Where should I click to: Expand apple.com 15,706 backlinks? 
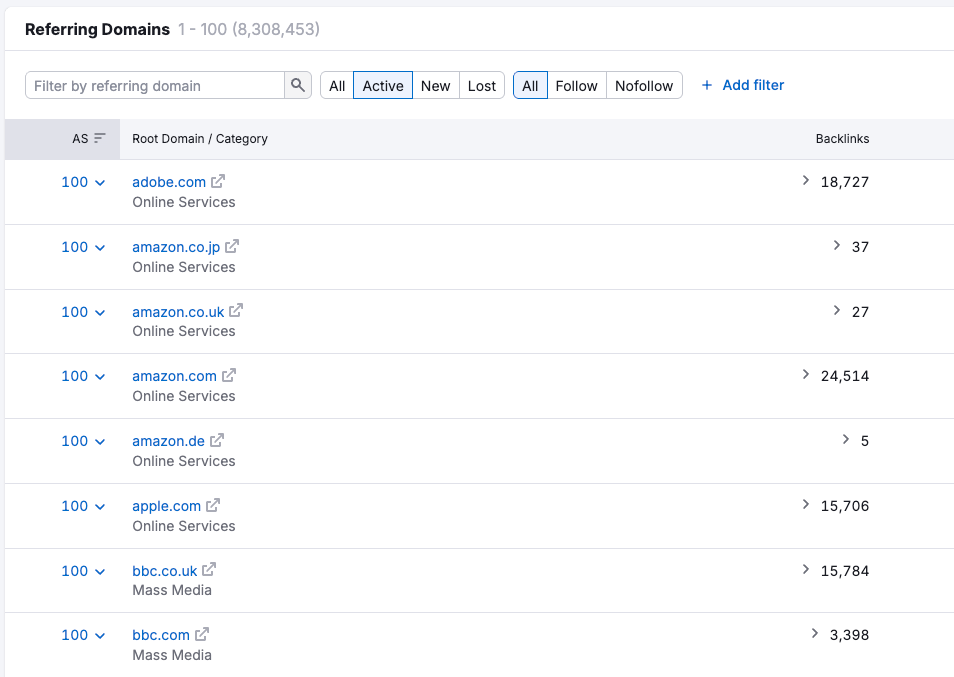point(806,505)
